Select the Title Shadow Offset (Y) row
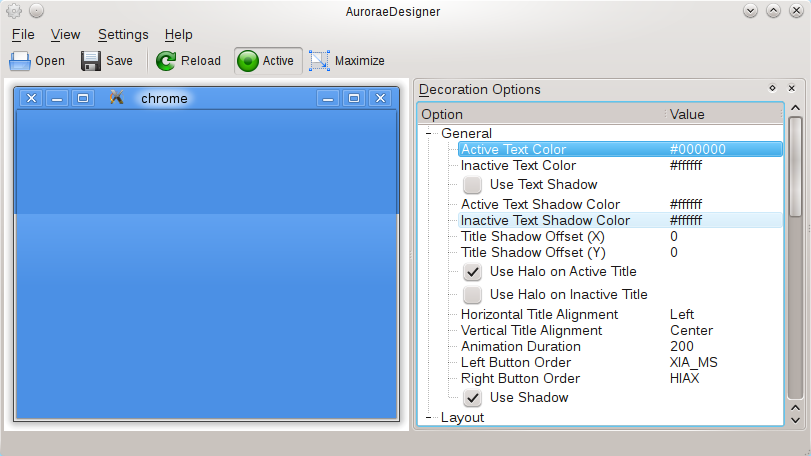This screenshot has width=811, height=456. tap(620, 252)
